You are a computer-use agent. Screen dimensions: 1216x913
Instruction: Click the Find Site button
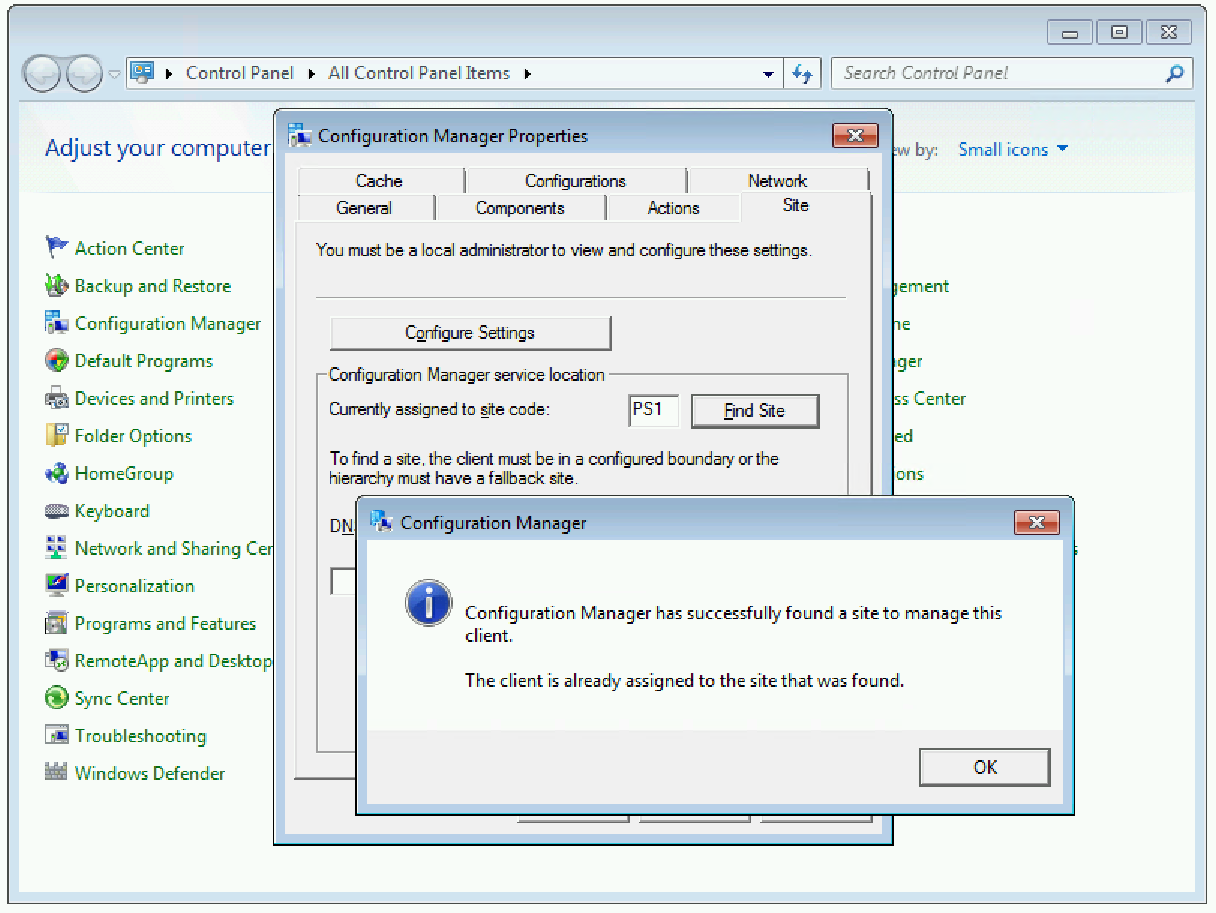[x=754, y=411]
